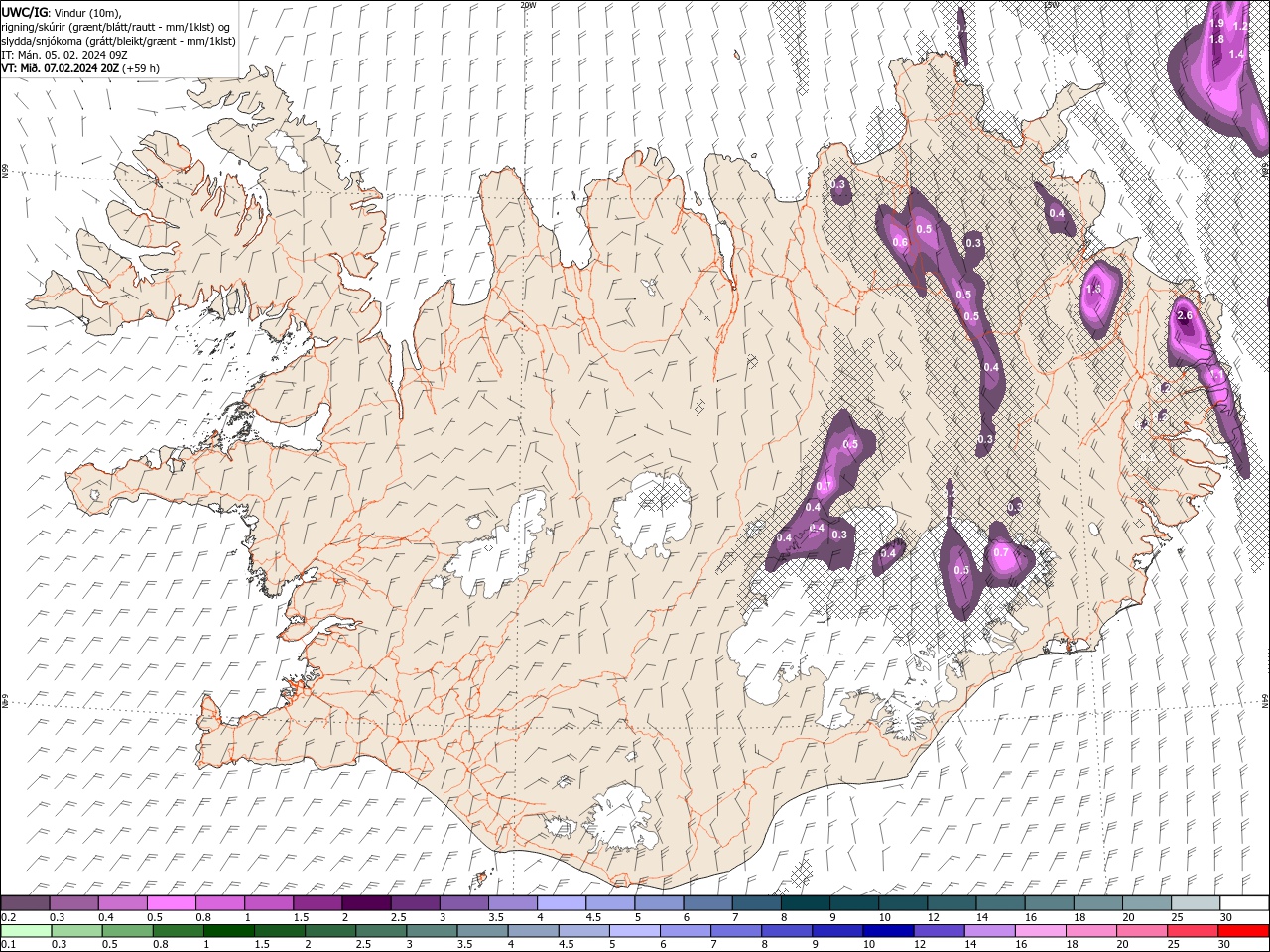This screenshot has width=1270, height=952.
Task: Click the valid time 'VT: Mið. 07.02.2024 20Z'
Action: pos(61,68)
